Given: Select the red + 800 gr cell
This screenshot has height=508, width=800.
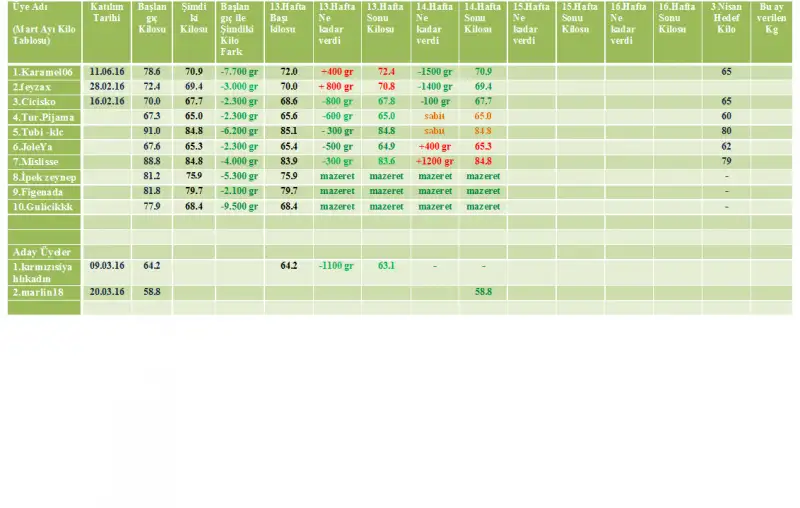Looking at the screenshot, I should (x=336, y=88).
